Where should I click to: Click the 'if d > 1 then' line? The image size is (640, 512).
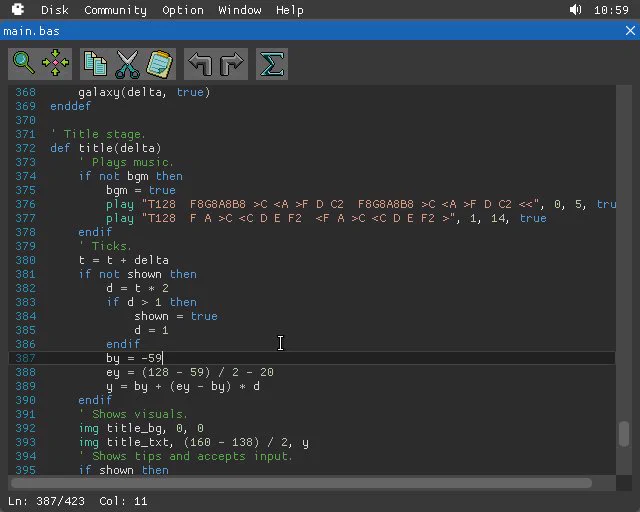[x=151, y=302]
